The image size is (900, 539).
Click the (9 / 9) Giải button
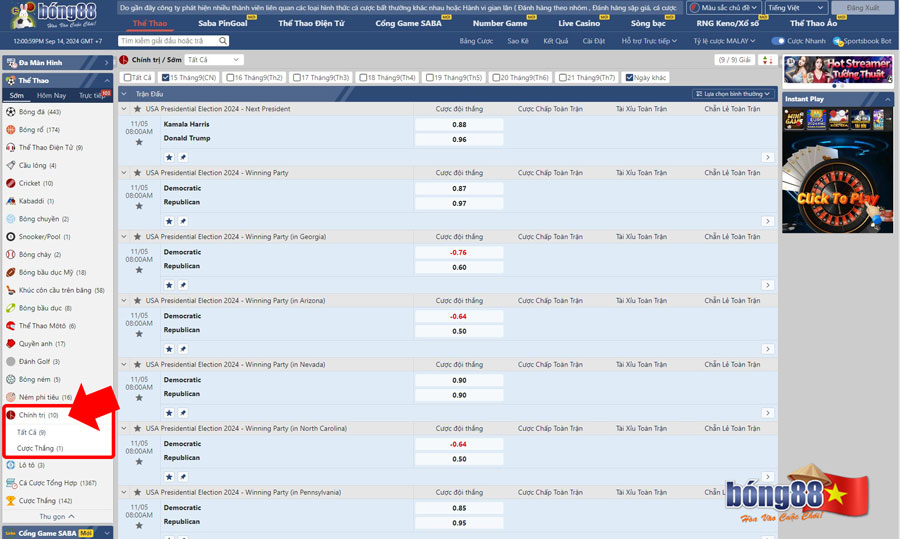click(x=735, y=60)
